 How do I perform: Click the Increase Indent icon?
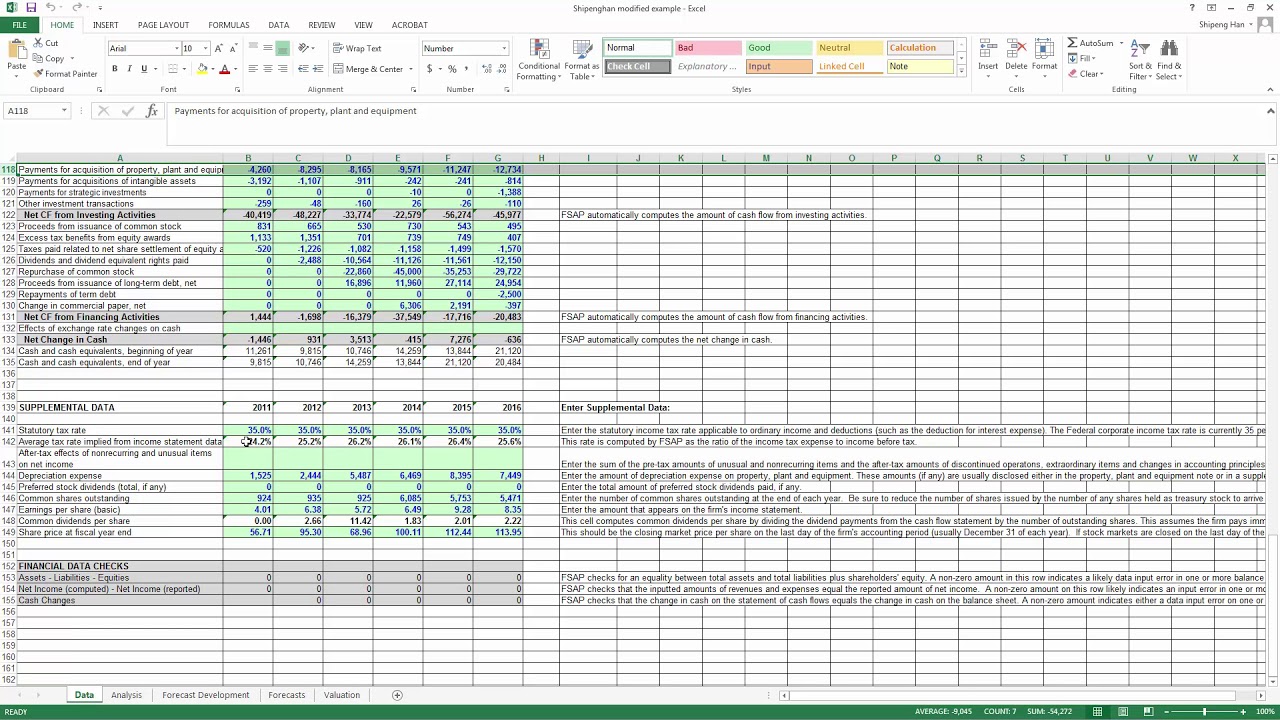tap(318, 69)
